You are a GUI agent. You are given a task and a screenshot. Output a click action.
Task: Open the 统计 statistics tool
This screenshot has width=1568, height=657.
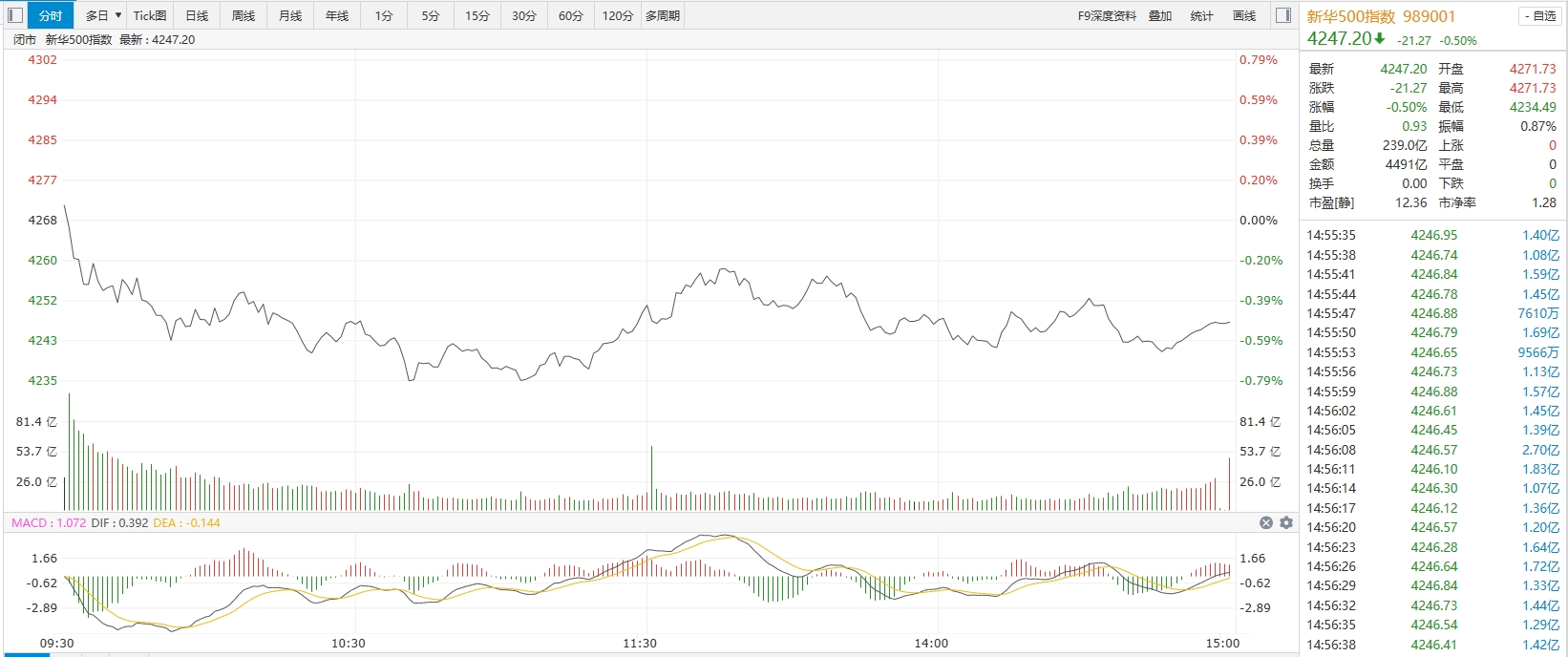[1202, 15]
